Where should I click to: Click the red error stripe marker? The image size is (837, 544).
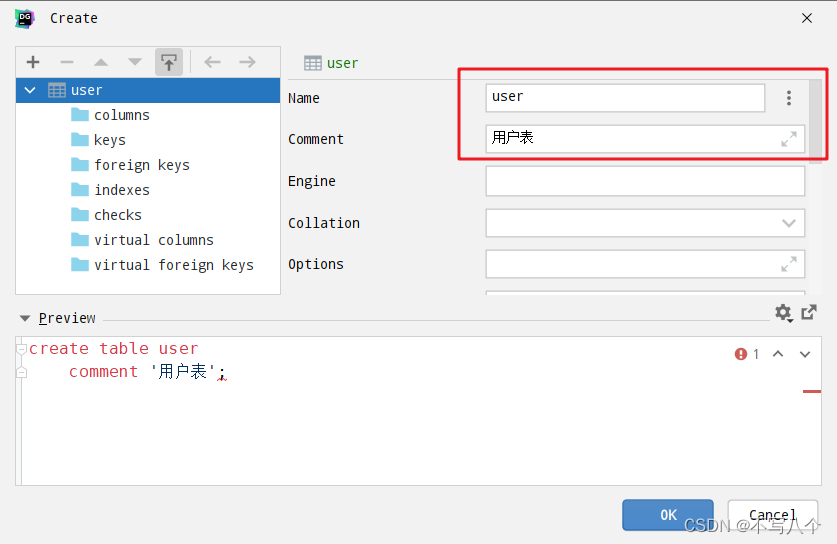point(812,392)
